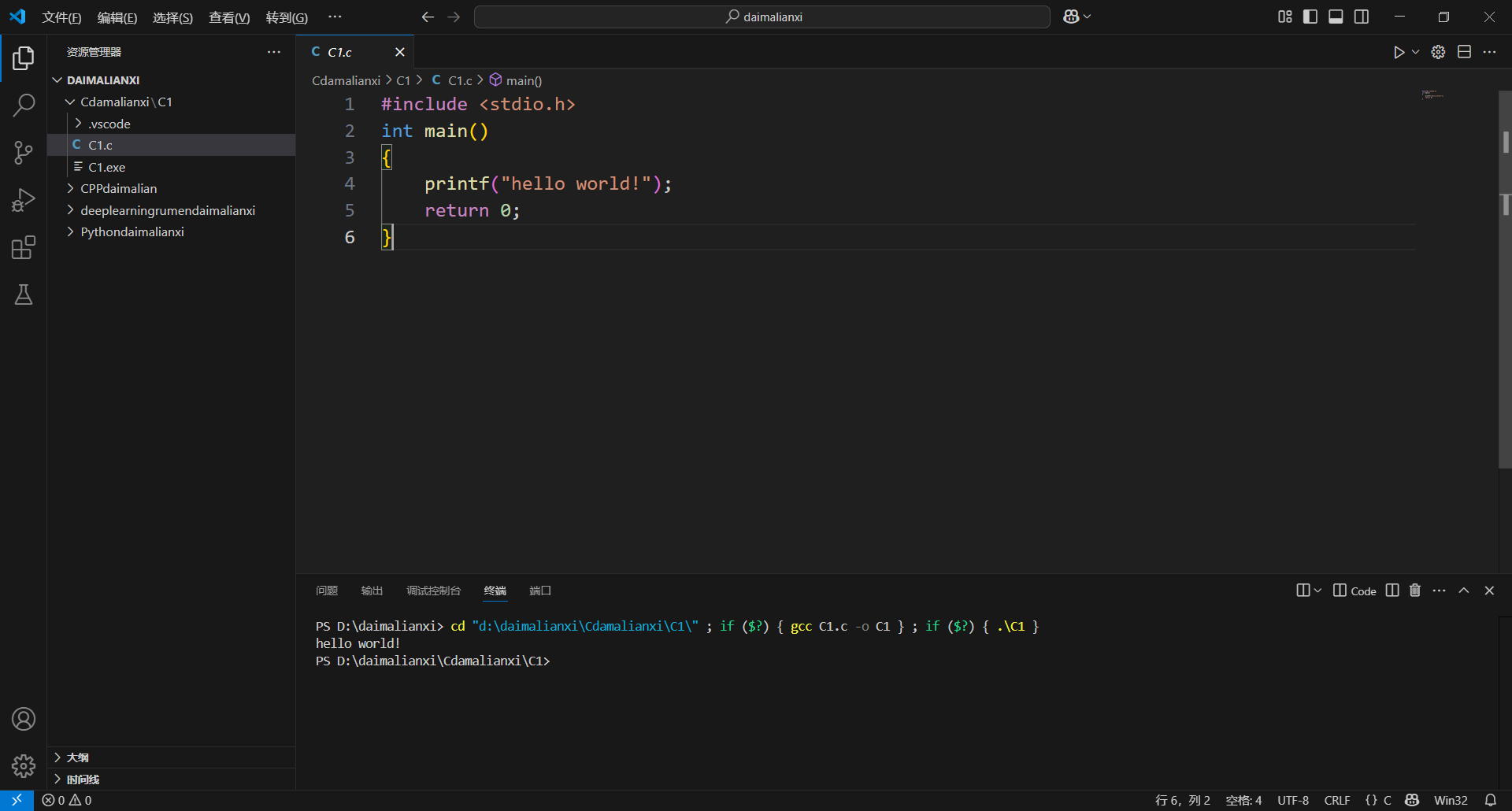Screen dimensions: 1512x811
Task: Open the Edit menu 编辑(E)
Action: pyautogui.click(x=117, y=17)
